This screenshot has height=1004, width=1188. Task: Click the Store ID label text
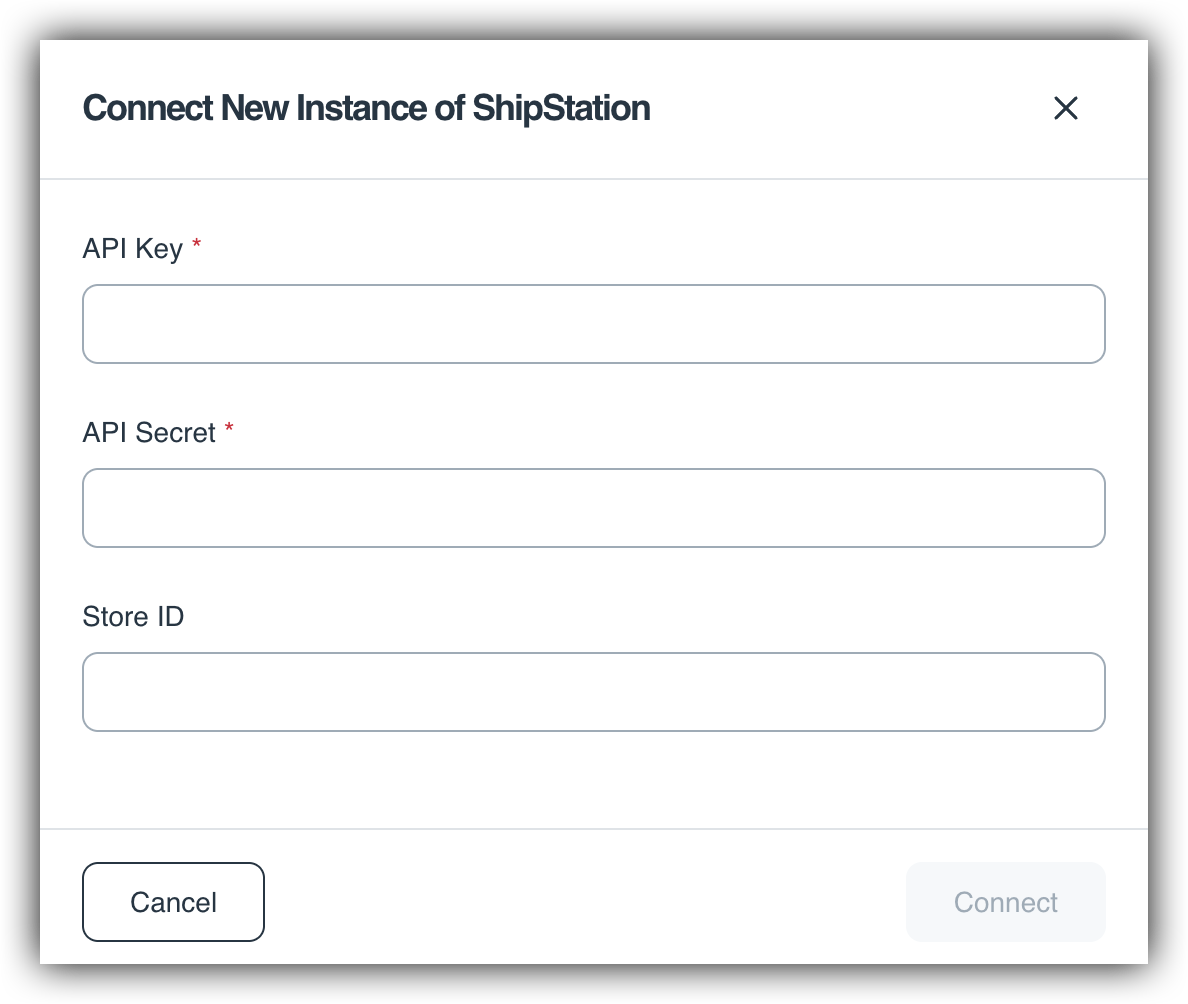(133, 617)
